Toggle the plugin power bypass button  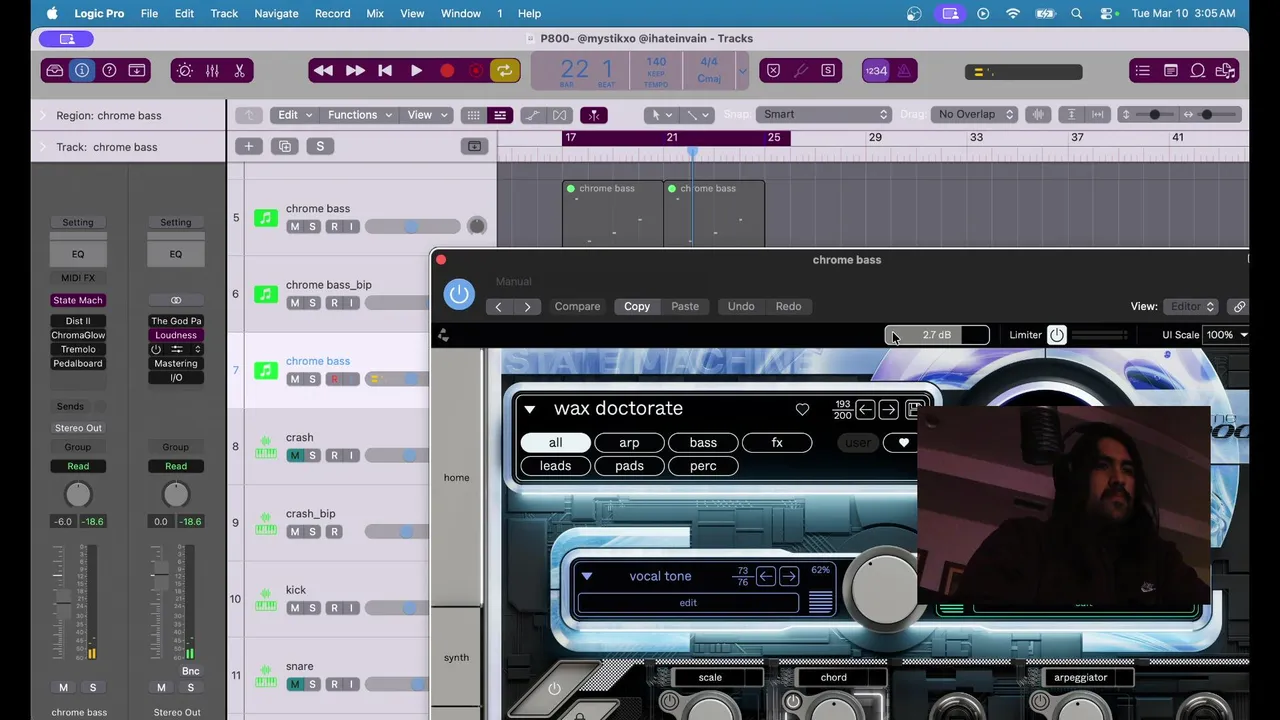click(459, 294)
